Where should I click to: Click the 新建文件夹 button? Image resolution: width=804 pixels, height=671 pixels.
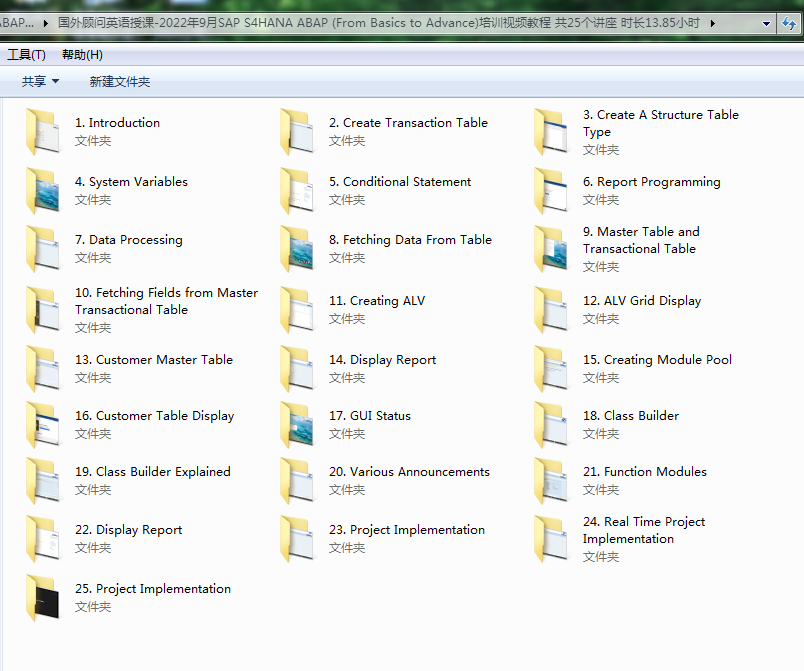(x=119, y=82)
